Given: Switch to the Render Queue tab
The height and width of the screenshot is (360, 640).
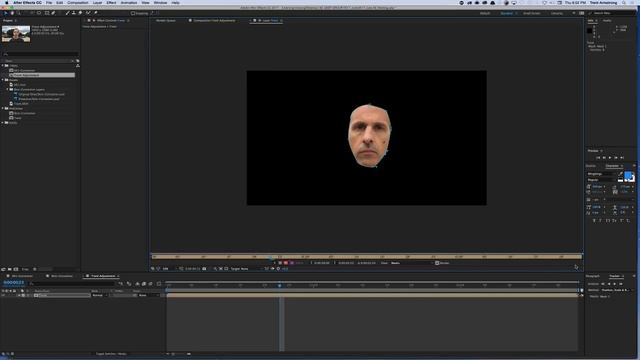Looking at the screenshot, I should [x=166, y=20].
